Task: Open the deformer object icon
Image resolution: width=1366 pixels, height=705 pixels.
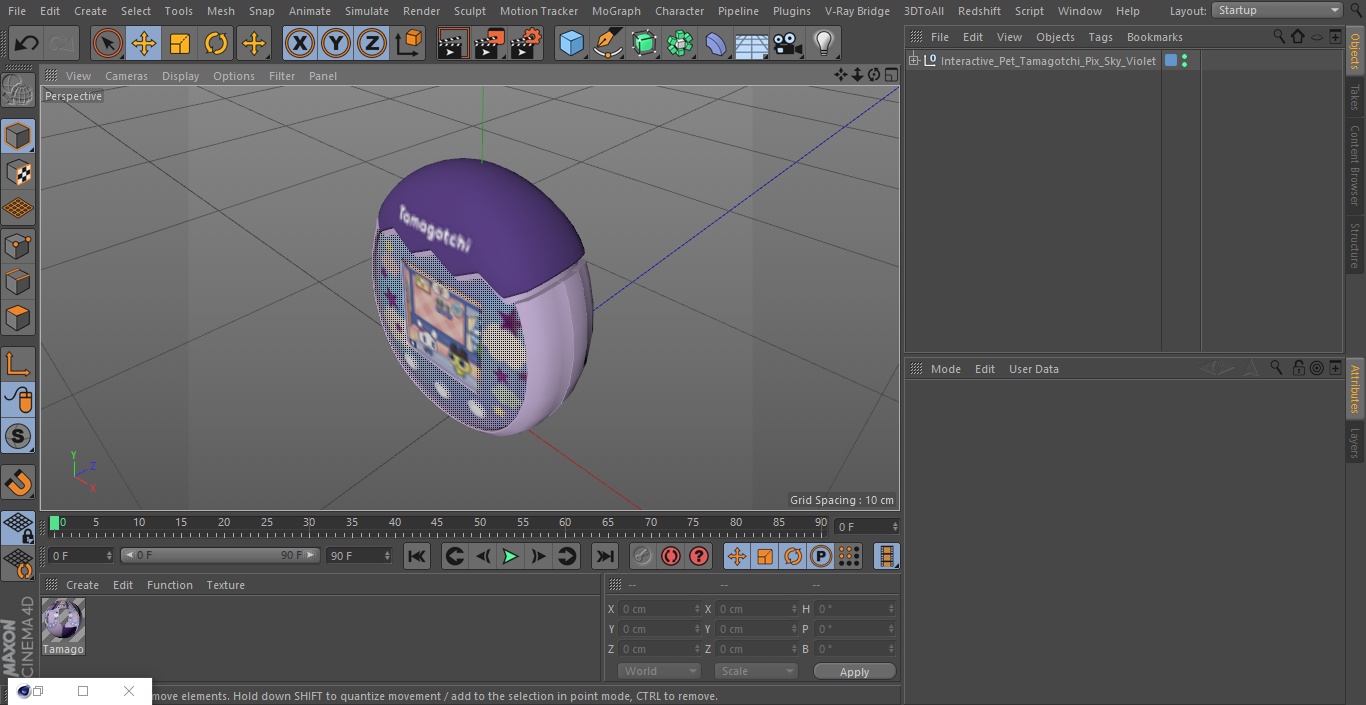Action: click(716, 43)
